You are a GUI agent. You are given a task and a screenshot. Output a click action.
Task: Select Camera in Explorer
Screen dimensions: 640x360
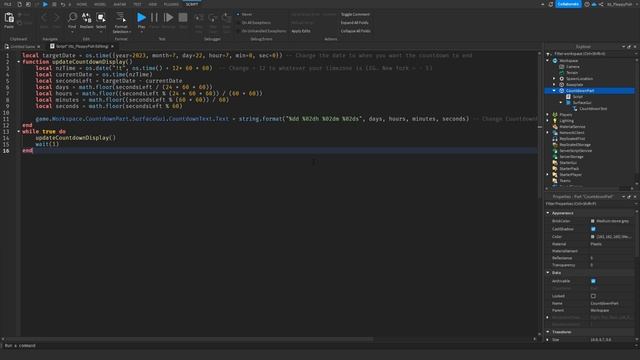click(x=572, y=67)
